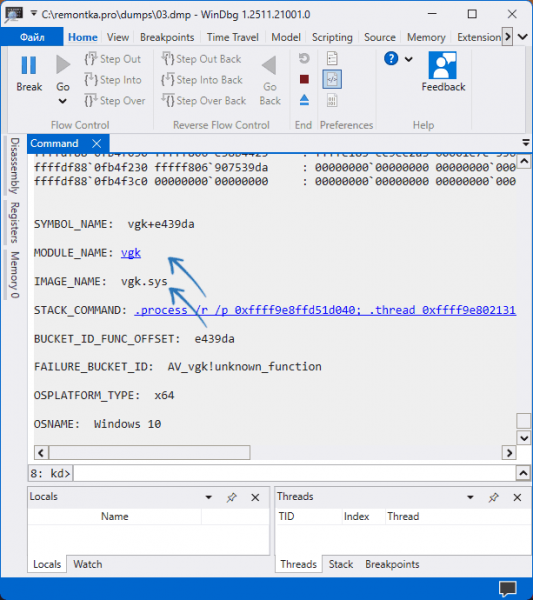The image size is (533, 600).
Task: Click the blue Help question mark
Action: tap(391, 59)
